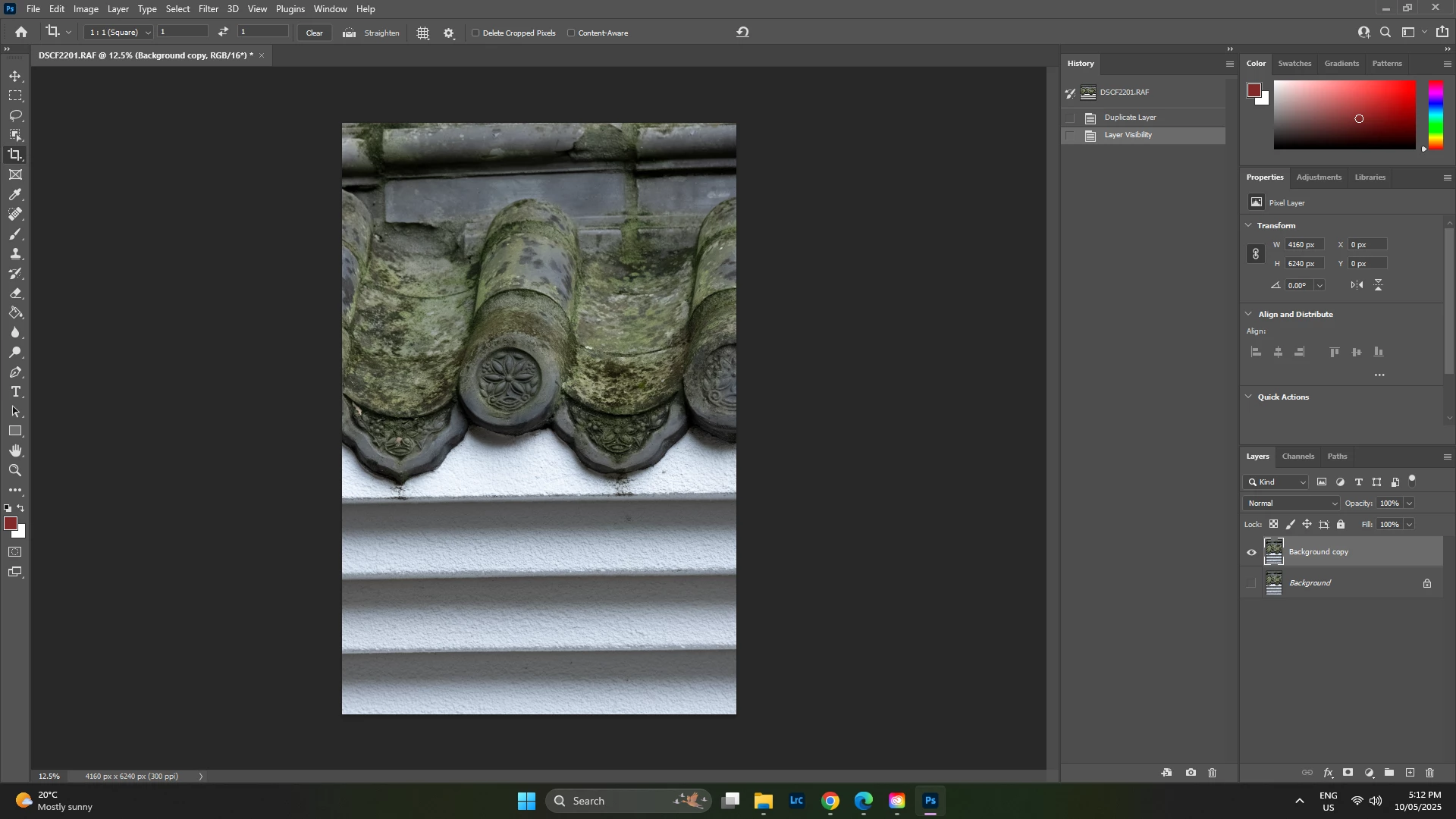The image size is (1456, 819).
Task: Enable Delete Cropped Pixels checkbox
Action: coord(476,33)
